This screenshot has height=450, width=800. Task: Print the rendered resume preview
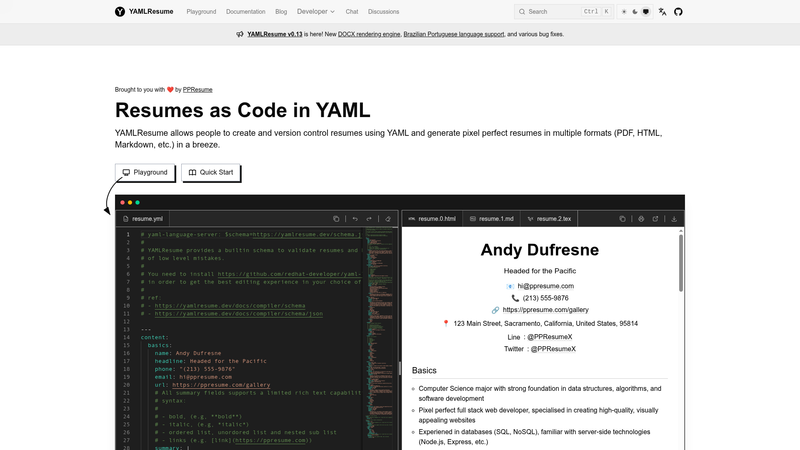coord(641,219)
